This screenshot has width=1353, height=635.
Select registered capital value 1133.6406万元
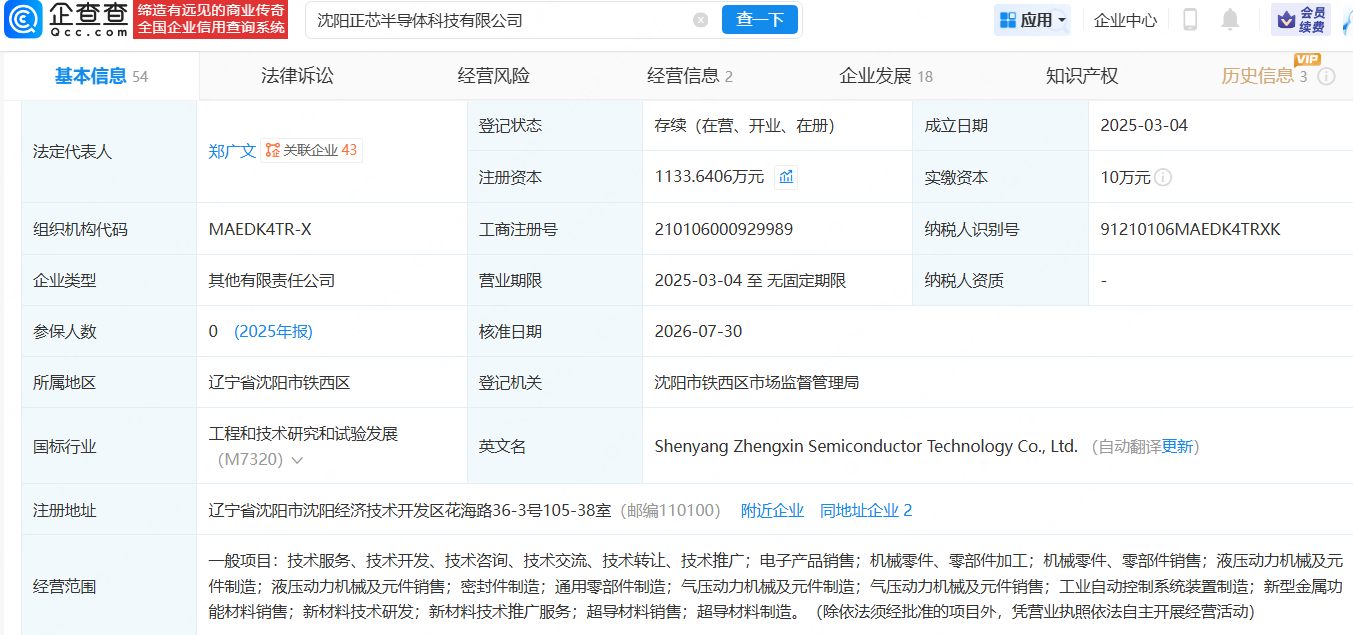click(x=709, y=177)
